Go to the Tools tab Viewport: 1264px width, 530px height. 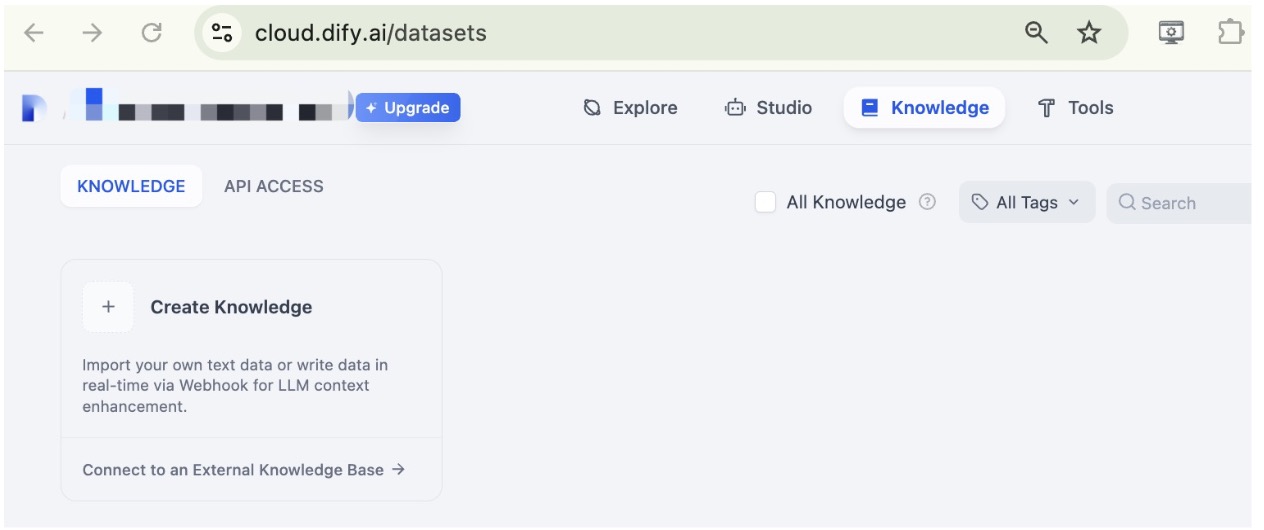[1075, 108]
